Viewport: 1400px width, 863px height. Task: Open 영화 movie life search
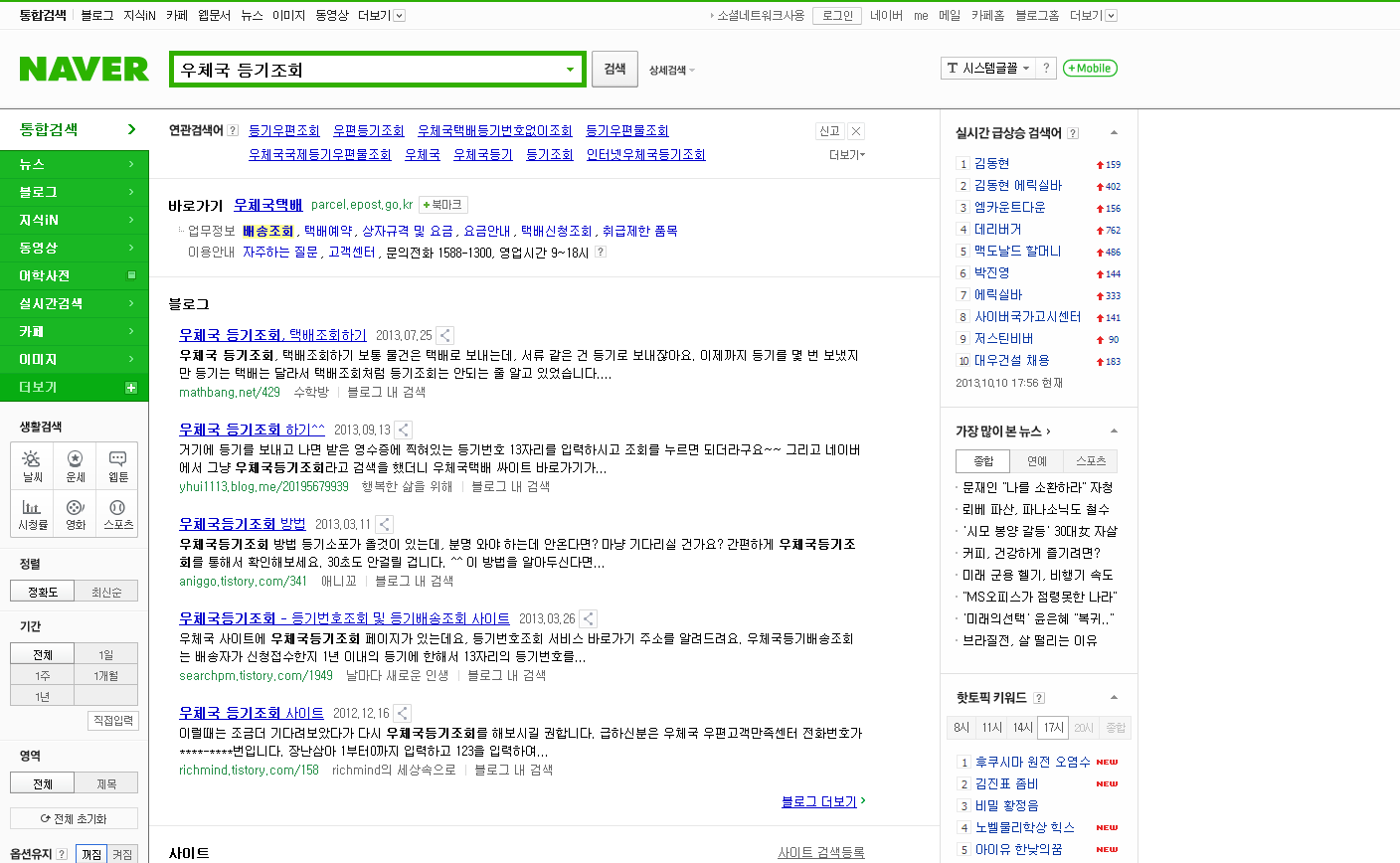click(x=75, y=514)
